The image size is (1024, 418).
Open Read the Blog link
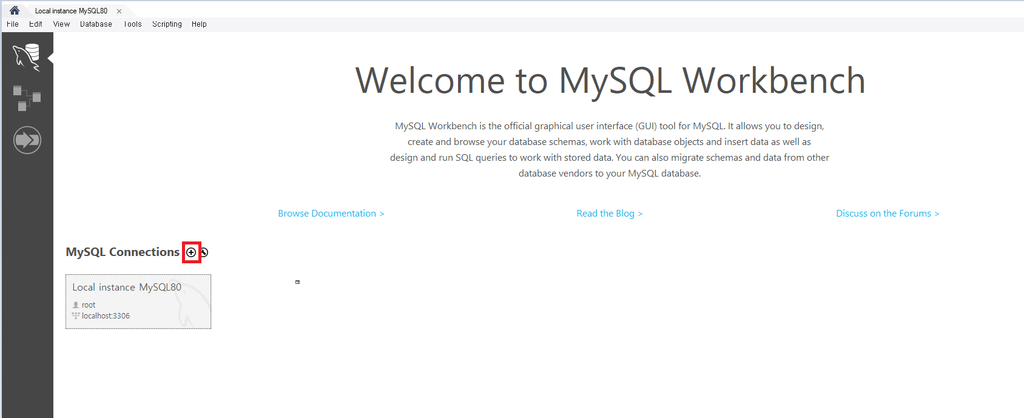(x=609, y=214)
